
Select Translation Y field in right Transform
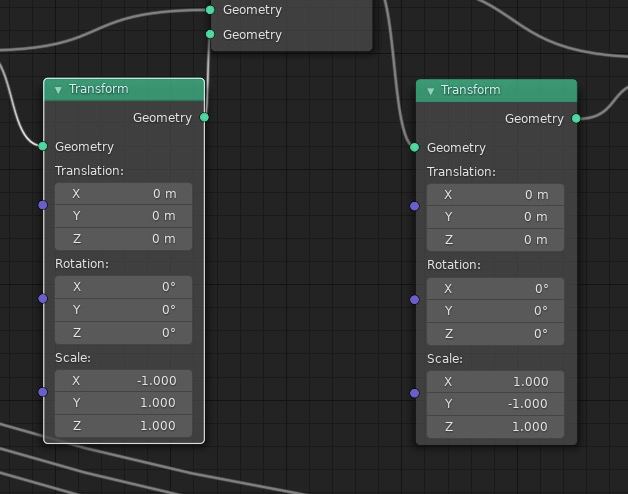495,218
